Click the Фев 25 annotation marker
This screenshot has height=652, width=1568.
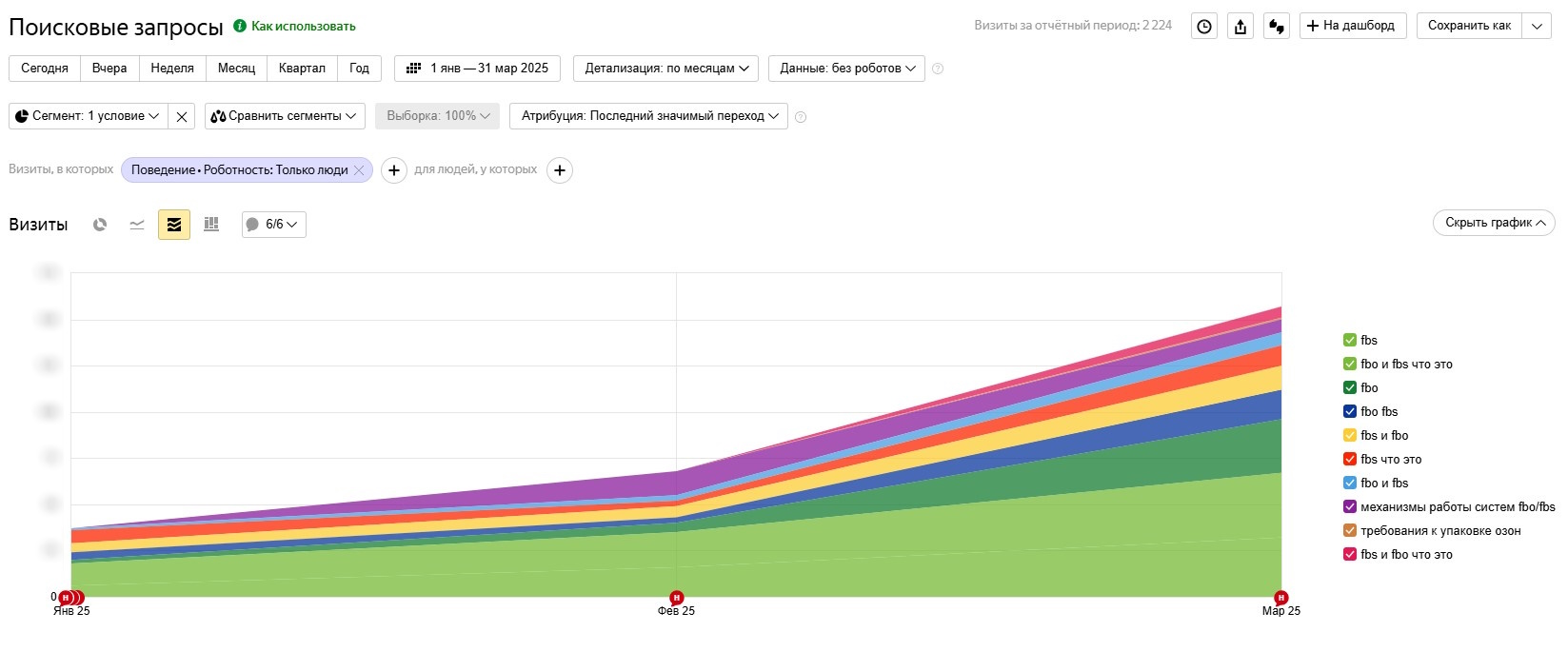pyautogui.click(x=676, y=598)
